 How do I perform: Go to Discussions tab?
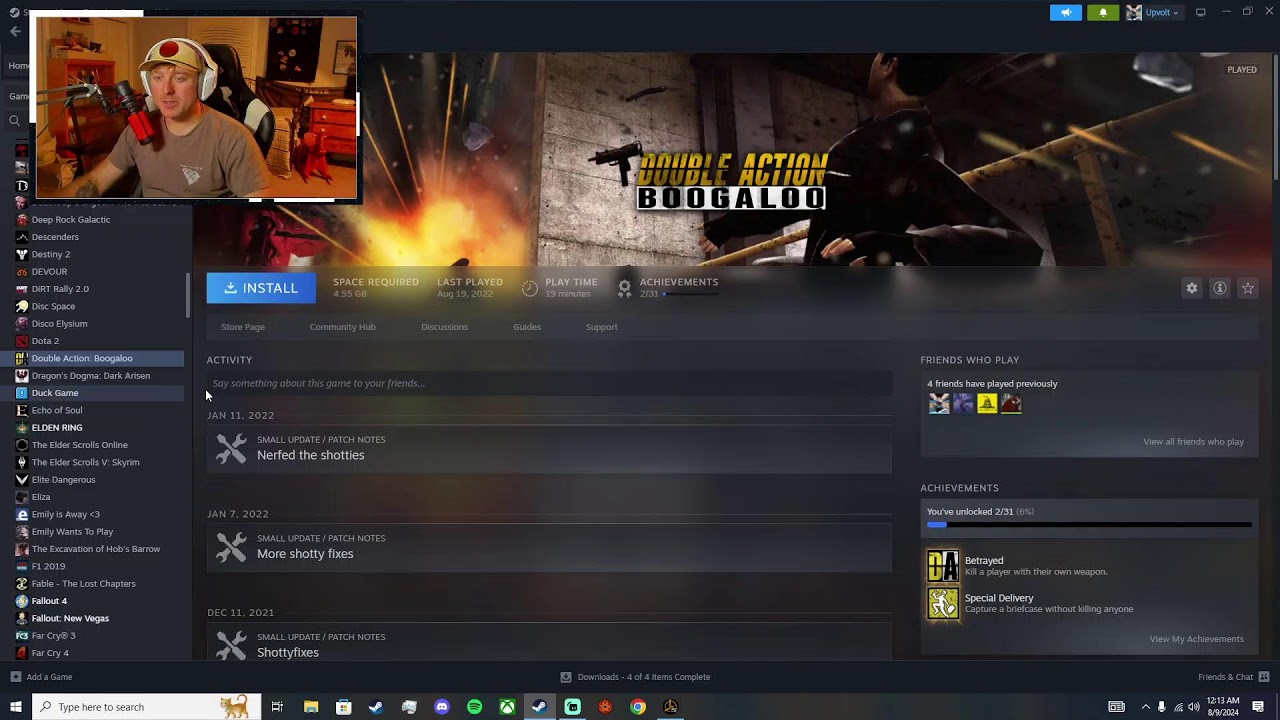coord(444,327)
